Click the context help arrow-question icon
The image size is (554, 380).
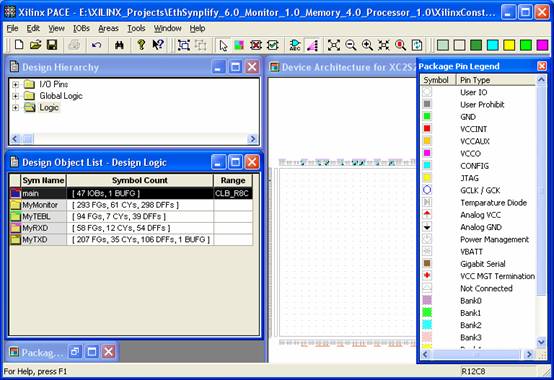tap(158, 45)
